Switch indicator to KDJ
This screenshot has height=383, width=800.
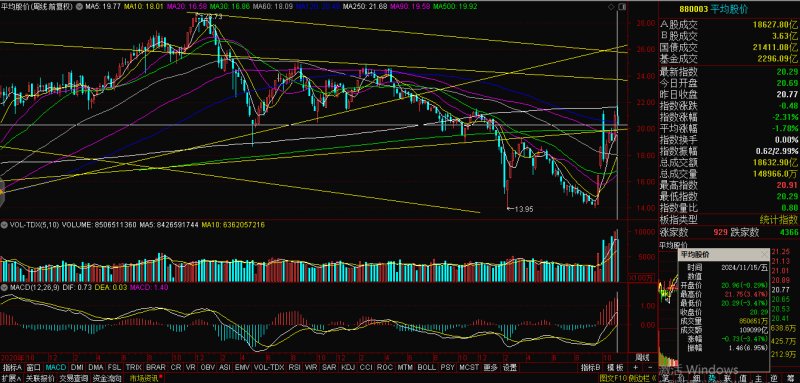coord(348,367)
